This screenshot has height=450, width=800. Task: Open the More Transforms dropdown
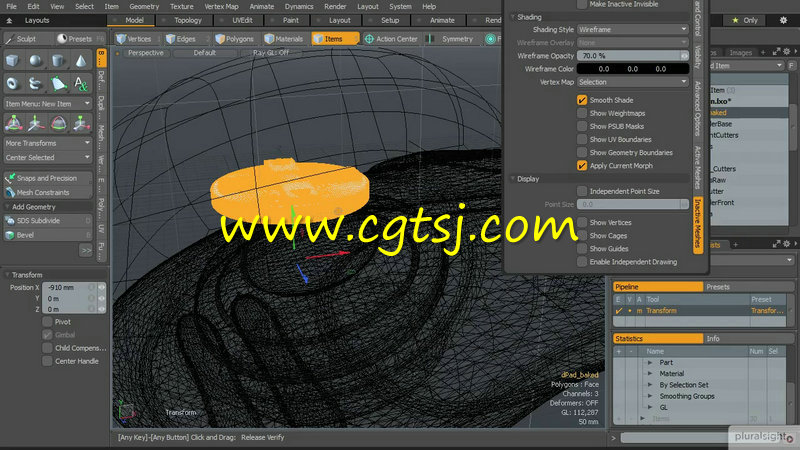[47, 143]
